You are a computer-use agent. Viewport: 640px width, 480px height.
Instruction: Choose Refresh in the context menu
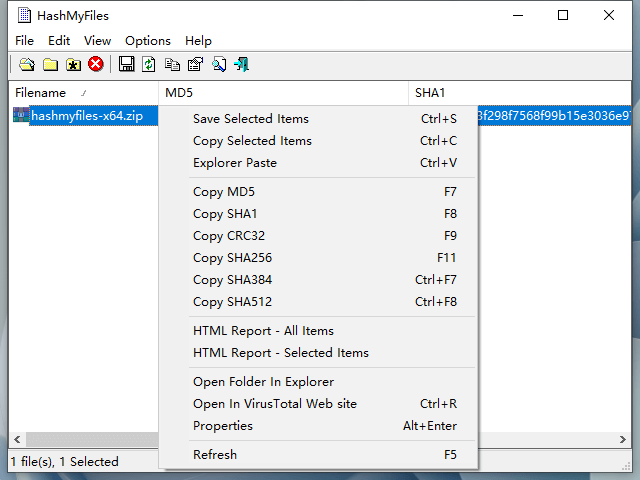point(318,455)
